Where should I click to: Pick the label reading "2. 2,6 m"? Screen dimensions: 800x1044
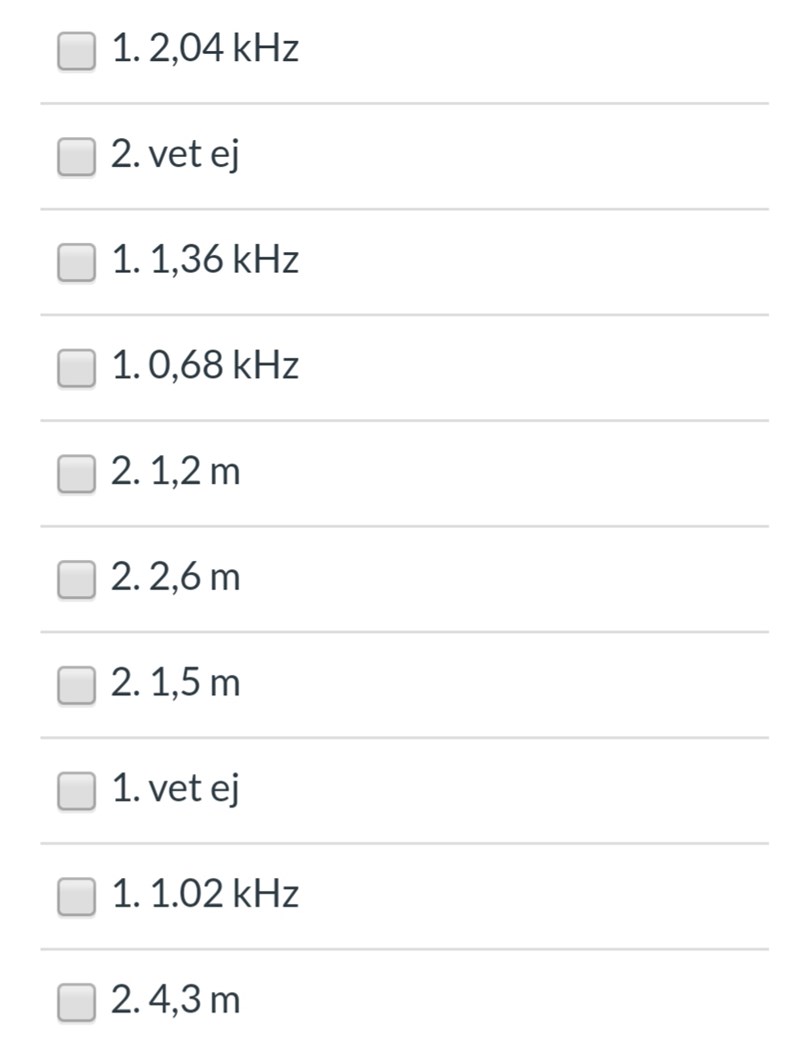(176, 578)
